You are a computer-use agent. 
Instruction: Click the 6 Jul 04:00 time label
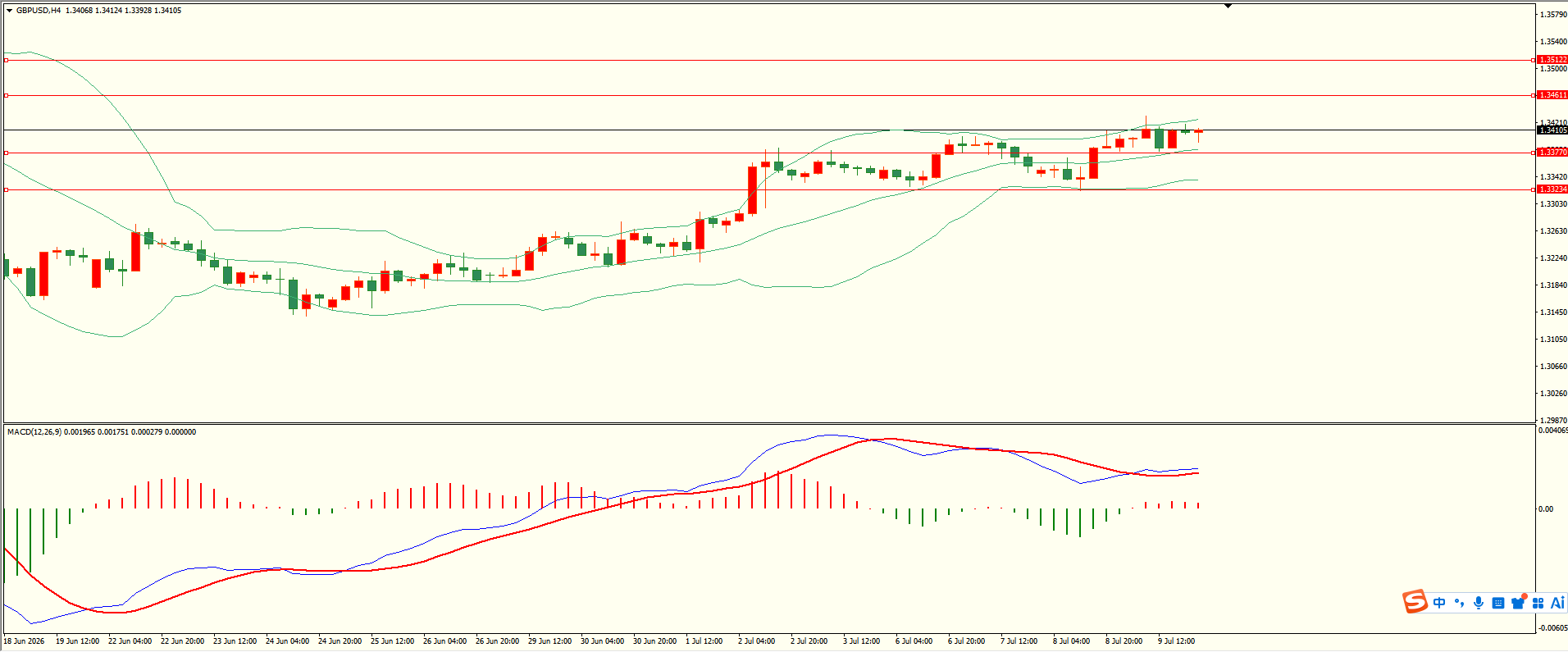pyautogui.click(x=914, y=641)
